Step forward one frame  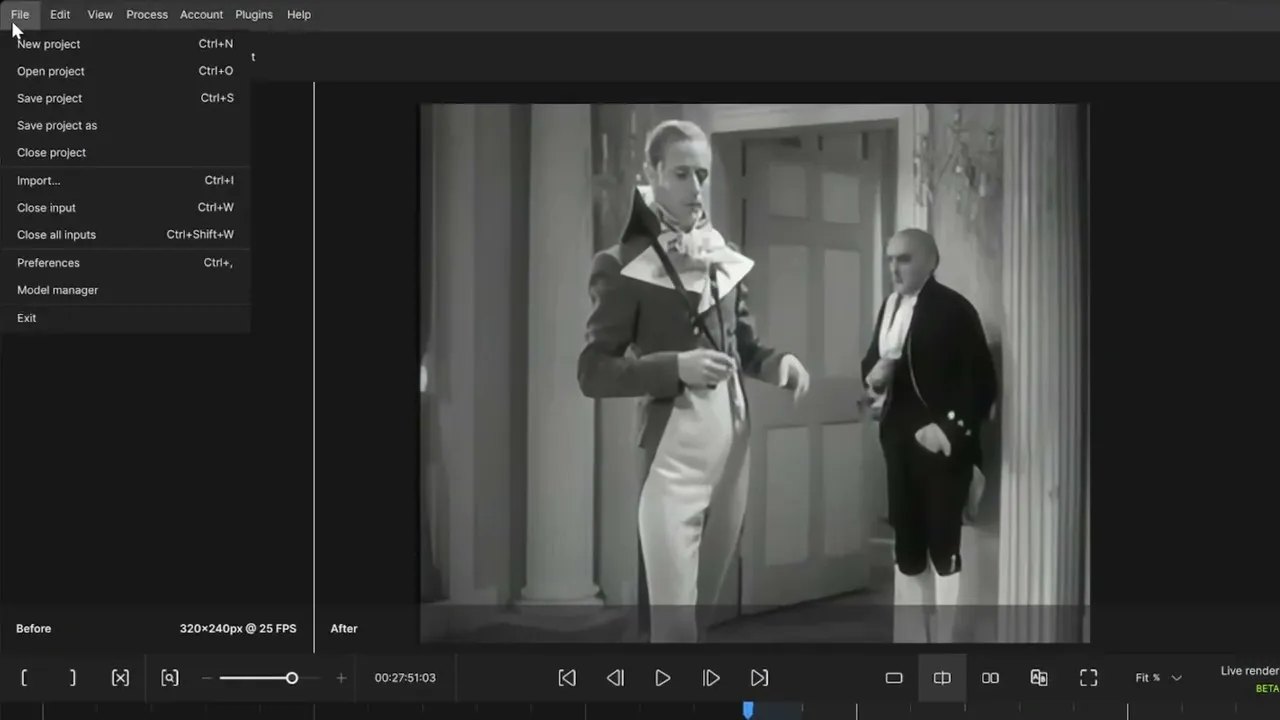711,678
